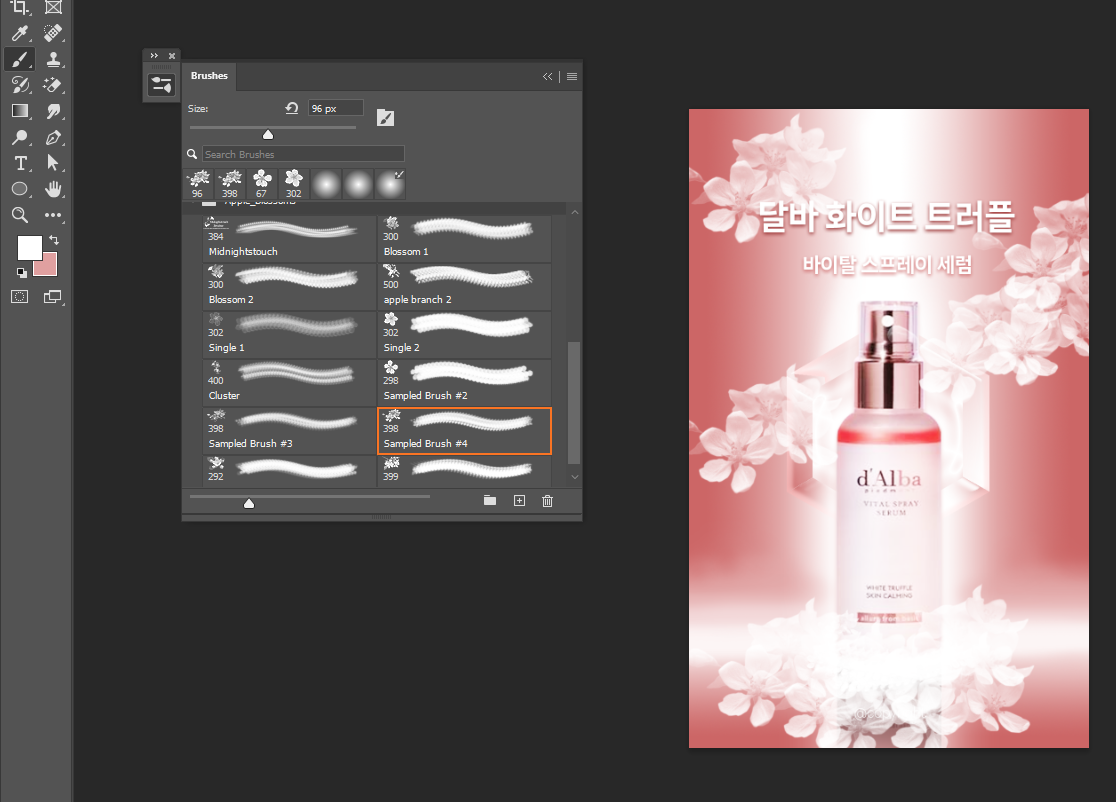Pick recent soft round brush with mixer icon

391,184
